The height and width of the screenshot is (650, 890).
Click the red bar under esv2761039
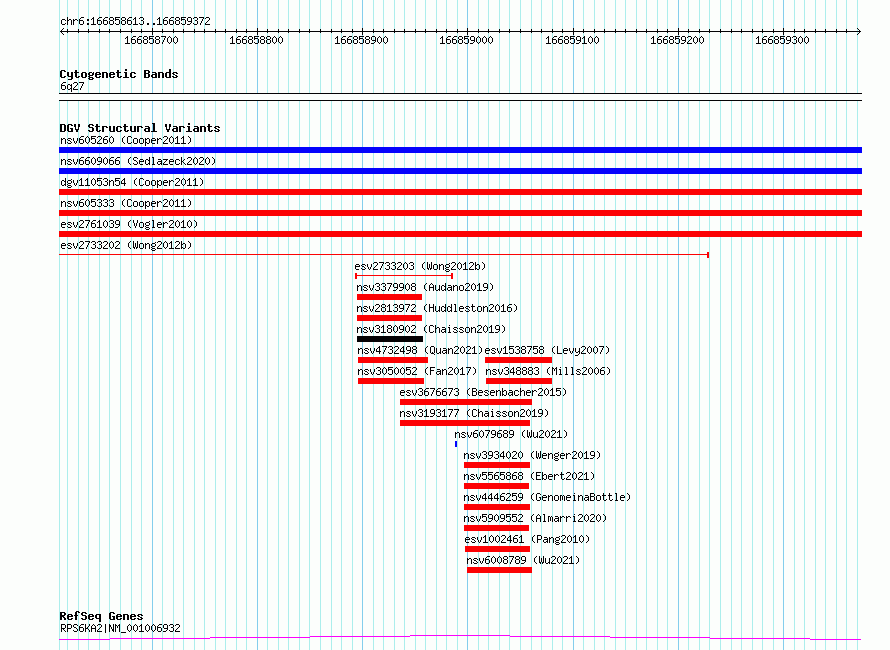click(x=460, y=234)
